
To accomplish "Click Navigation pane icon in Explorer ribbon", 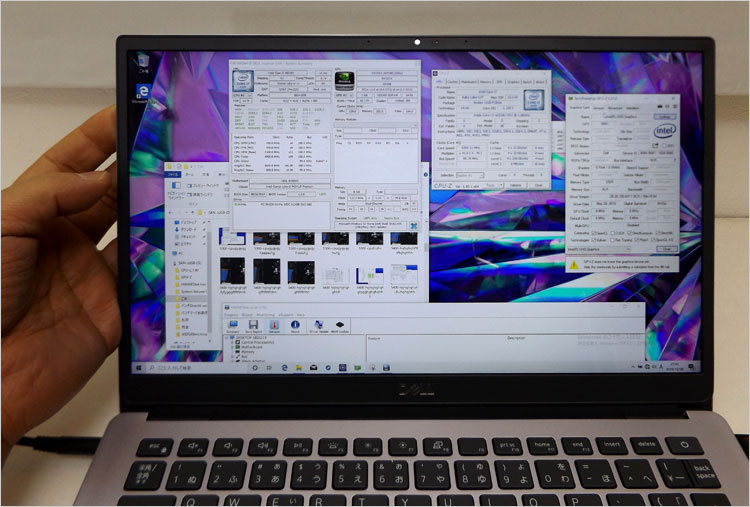I will 176,186.
